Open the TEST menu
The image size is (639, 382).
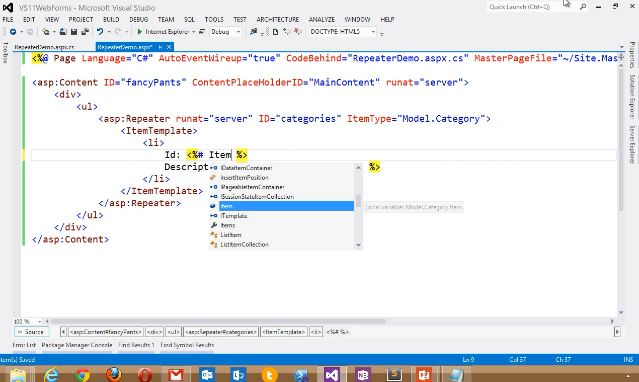240,19
